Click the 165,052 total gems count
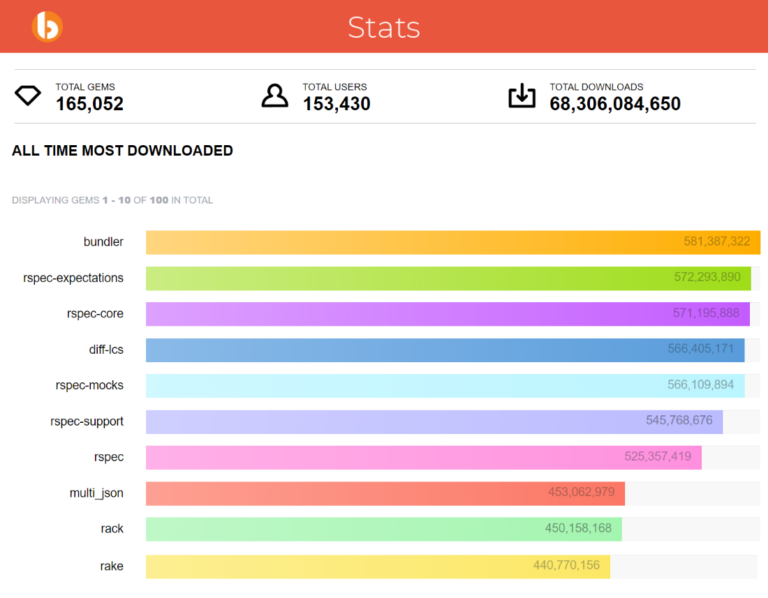 pyautogui.click(x=89, y=104)
